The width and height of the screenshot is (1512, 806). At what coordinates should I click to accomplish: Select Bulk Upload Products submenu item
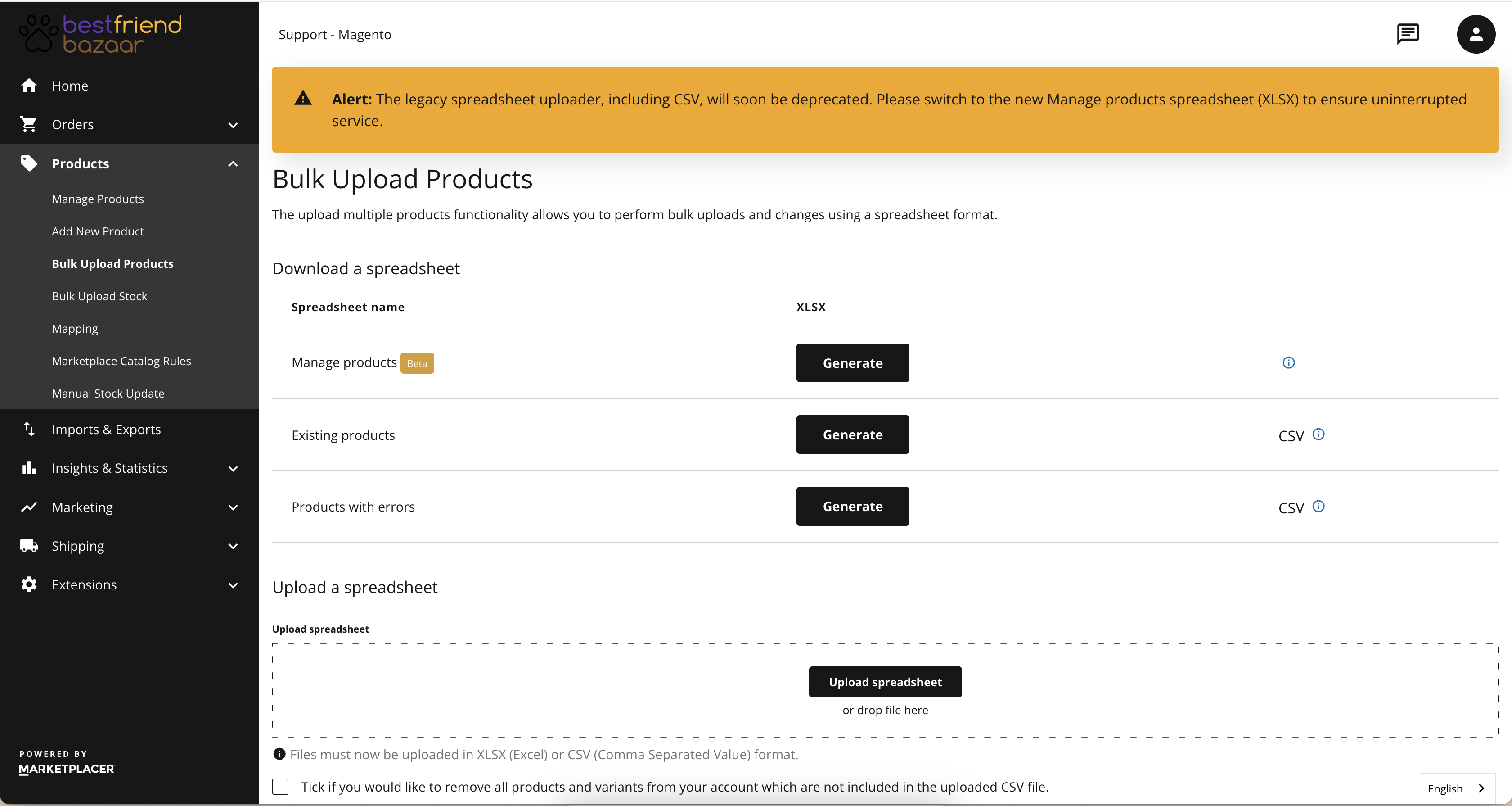[x=112, y=264]
